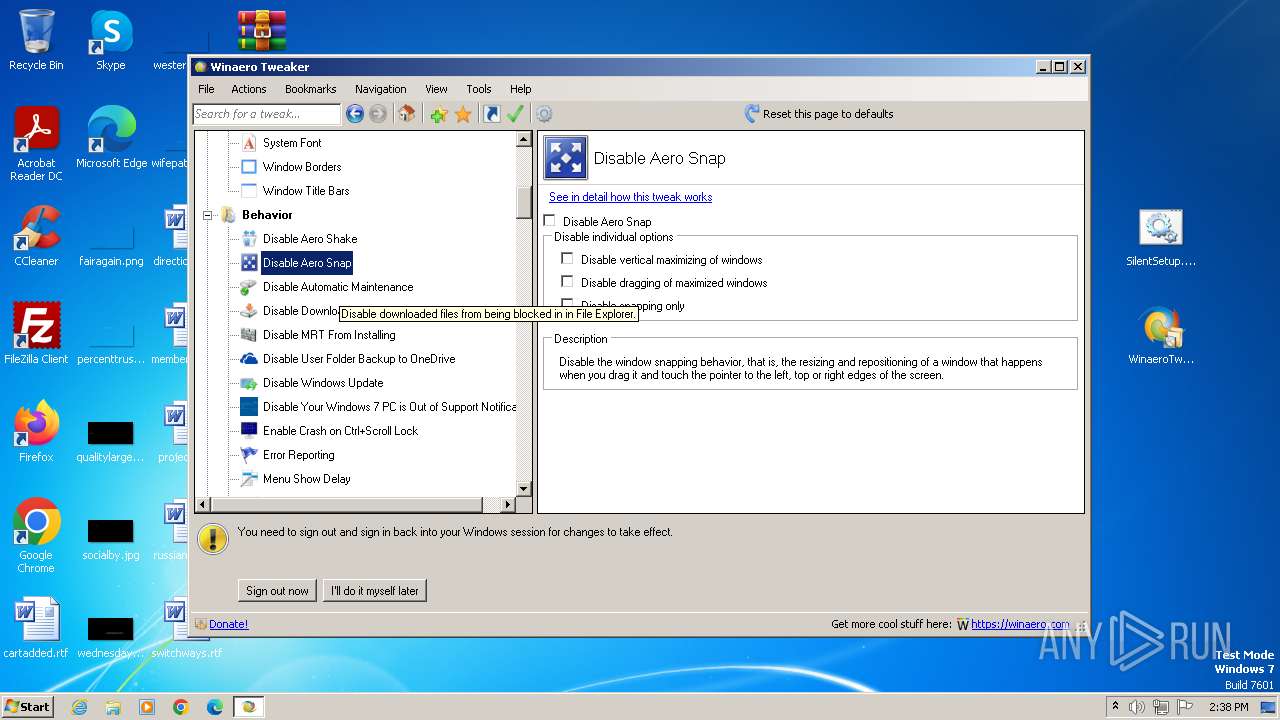Click the System Font tree icon
This screenshot has width=1280, height=720.
[x=249, y=143]
